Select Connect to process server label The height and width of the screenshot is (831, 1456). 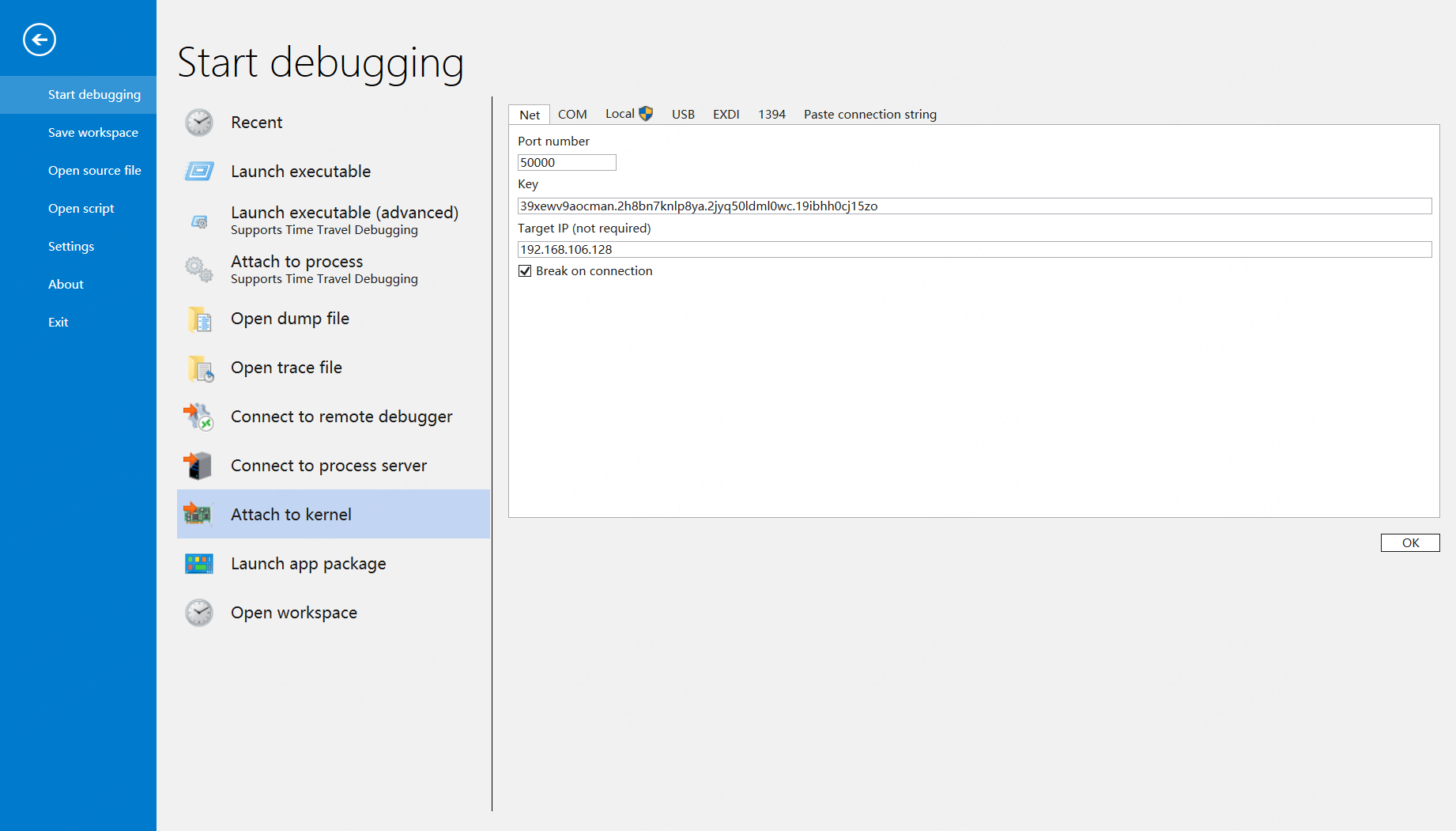click(x=329, y=466)
